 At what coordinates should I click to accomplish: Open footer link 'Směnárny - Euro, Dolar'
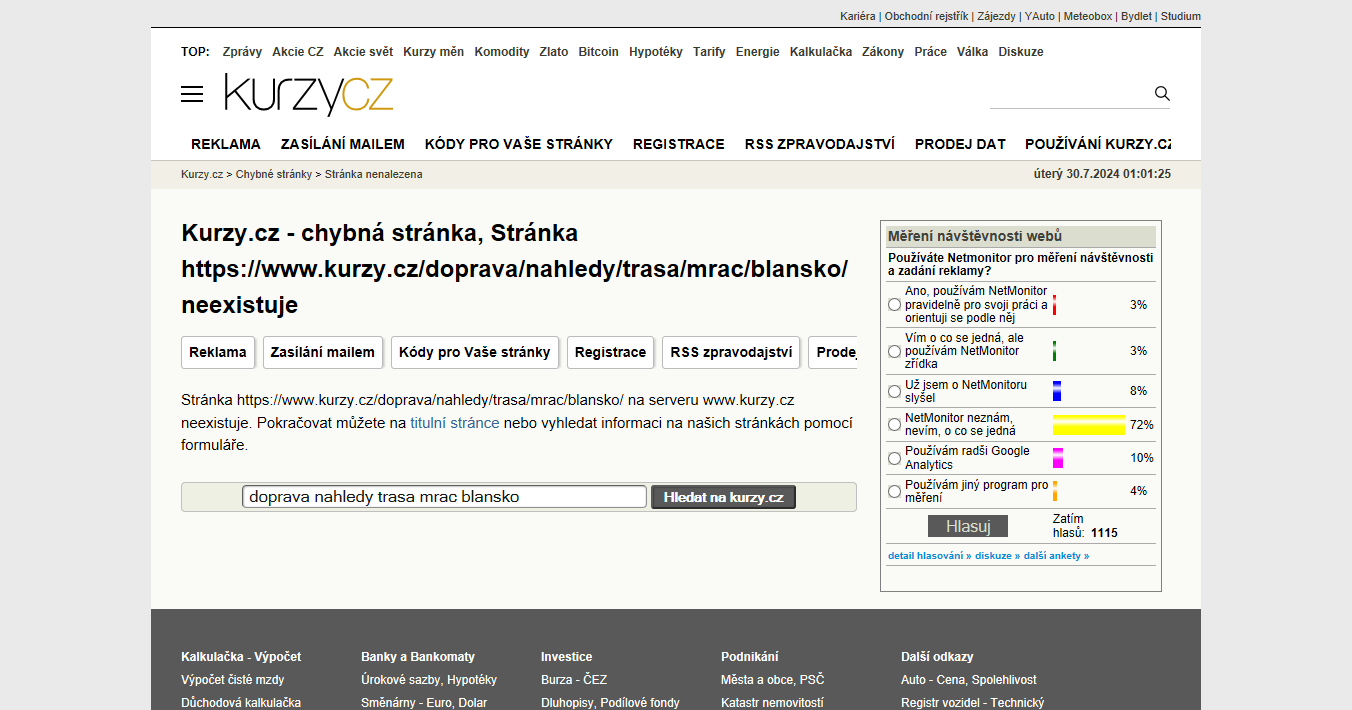click(424, 703)
